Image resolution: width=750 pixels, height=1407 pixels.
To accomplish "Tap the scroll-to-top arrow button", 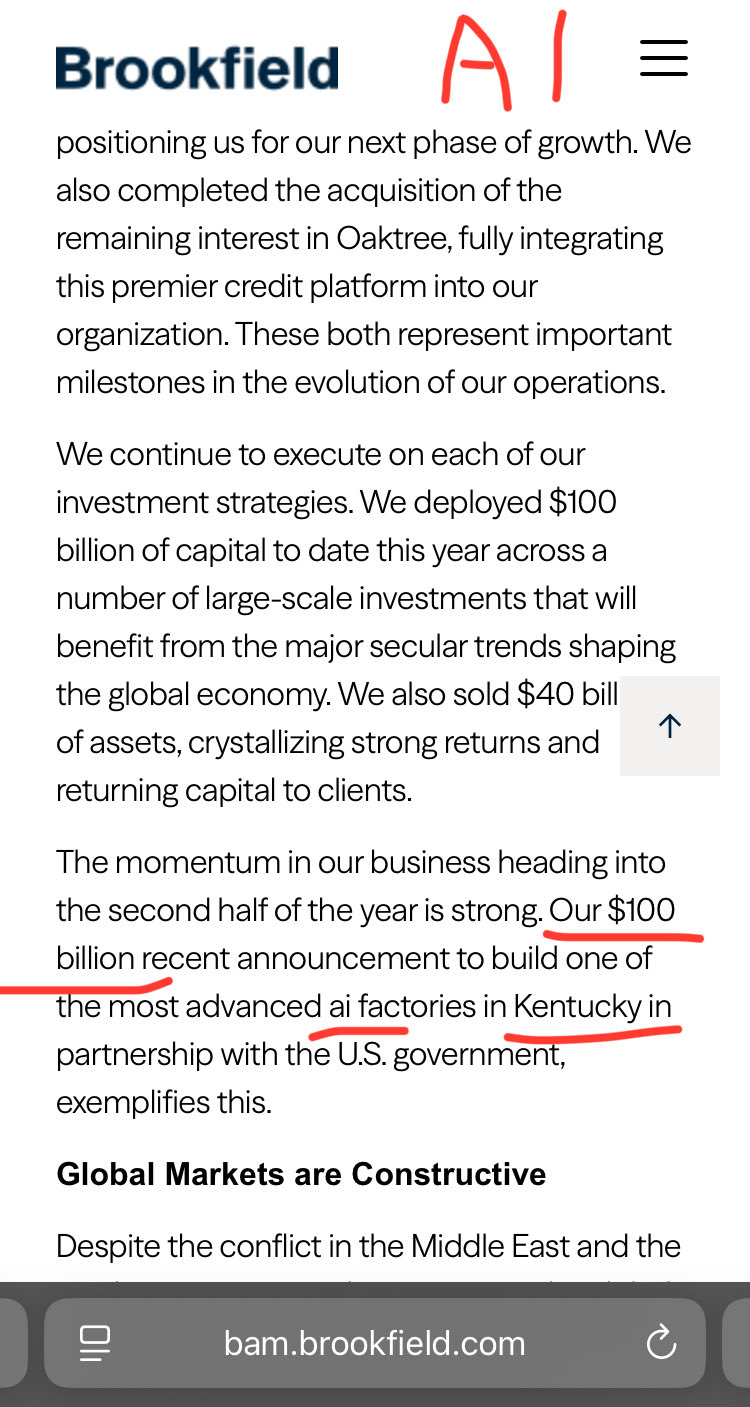I will (x=670, y=726).
